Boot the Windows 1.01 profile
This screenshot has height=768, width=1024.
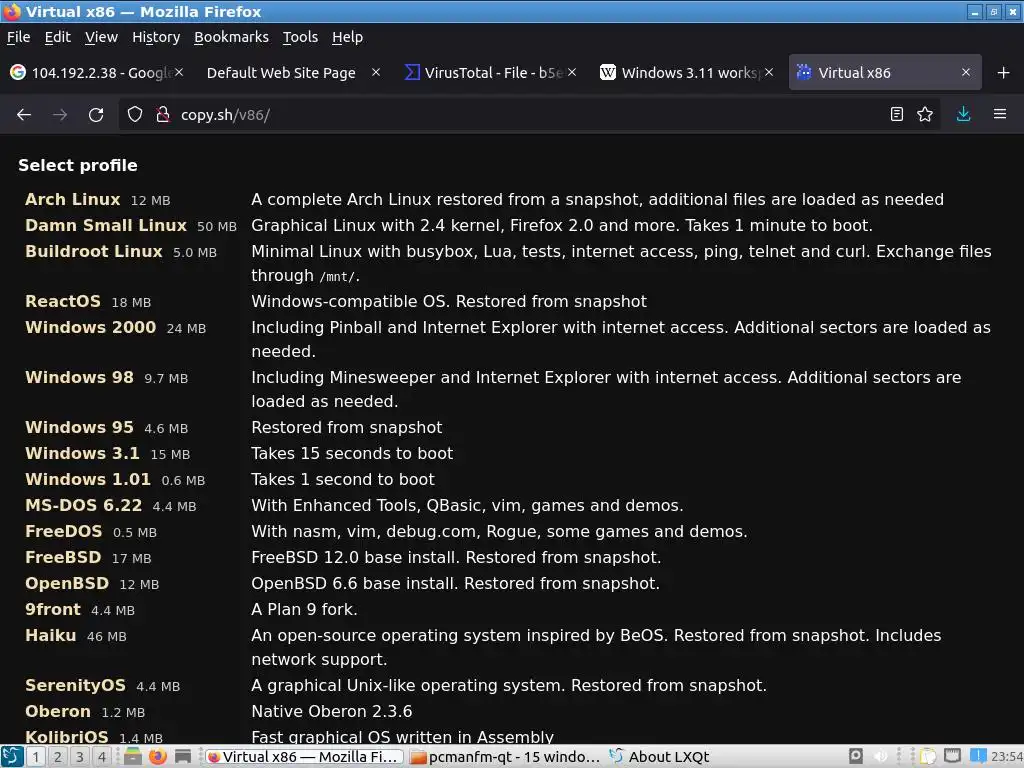88,479
